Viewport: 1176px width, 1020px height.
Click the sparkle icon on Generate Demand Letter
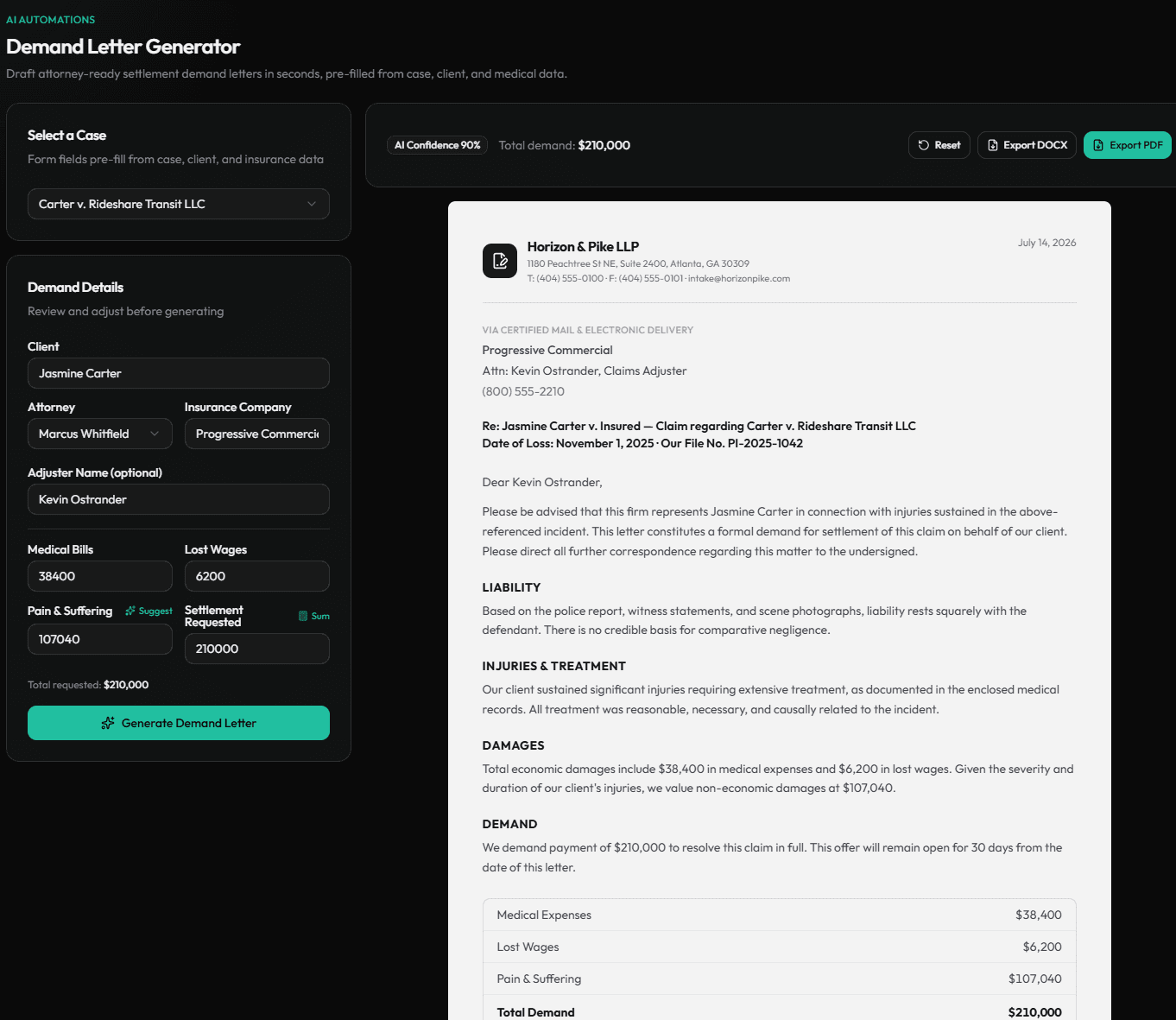108,723
